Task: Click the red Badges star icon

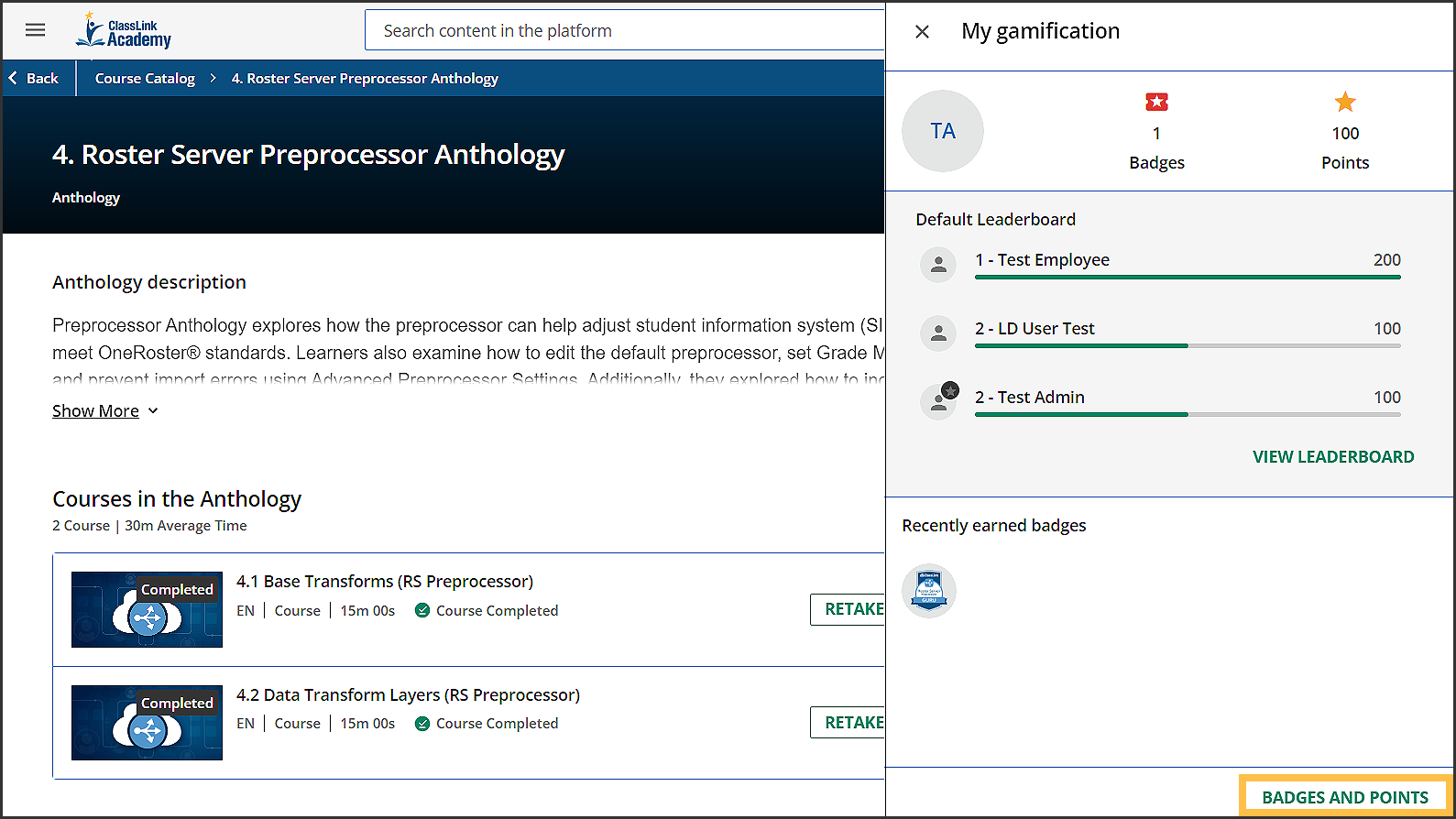Action: click(x=1156, y=102)
